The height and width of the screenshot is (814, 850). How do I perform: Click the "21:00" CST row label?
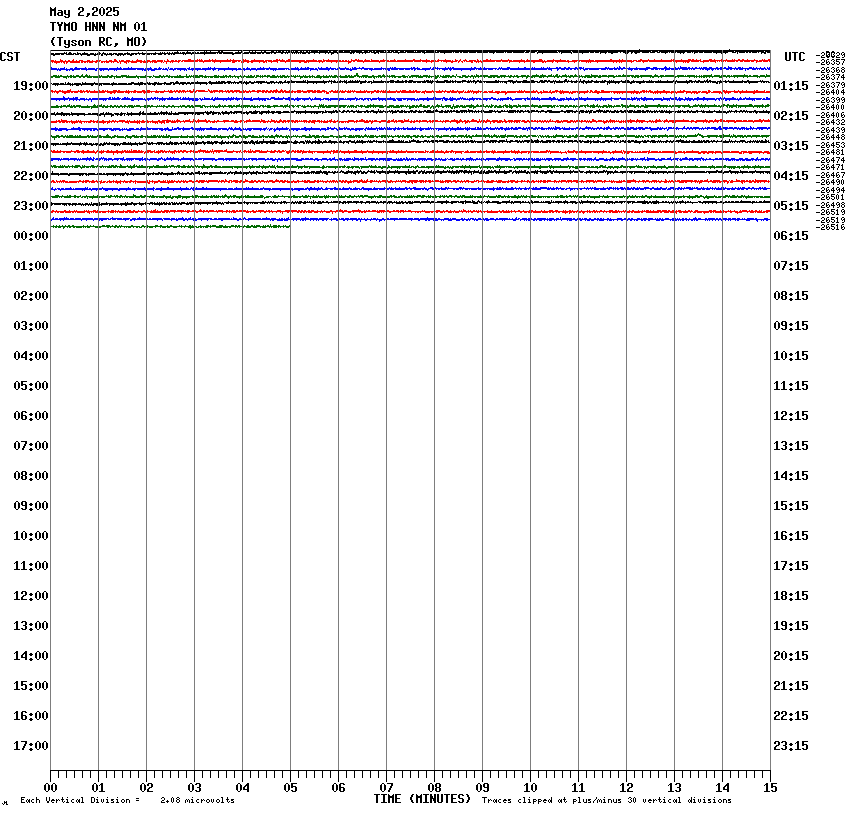pyautogui.click(x=31, y=146)
